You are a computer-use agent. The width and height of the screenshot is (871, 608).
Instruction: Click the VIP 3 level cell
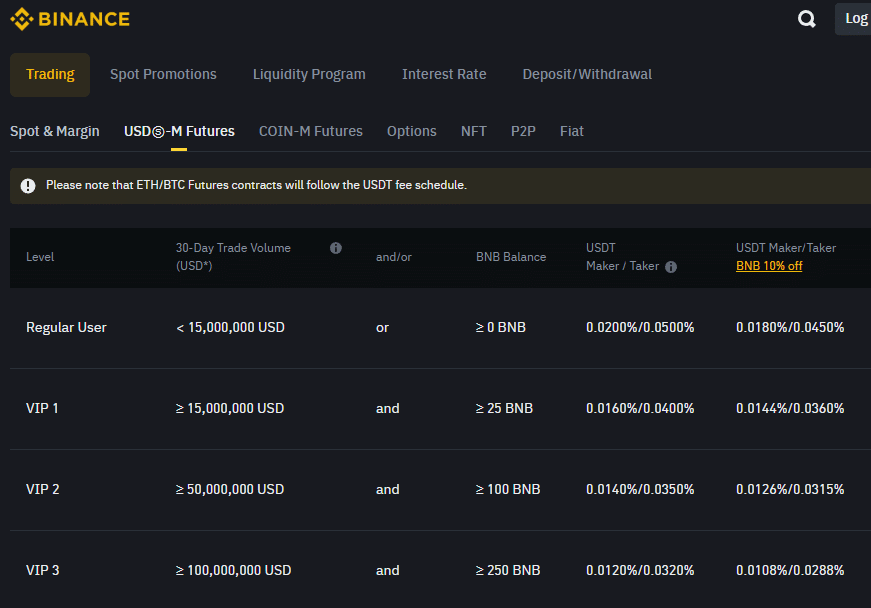43,571
